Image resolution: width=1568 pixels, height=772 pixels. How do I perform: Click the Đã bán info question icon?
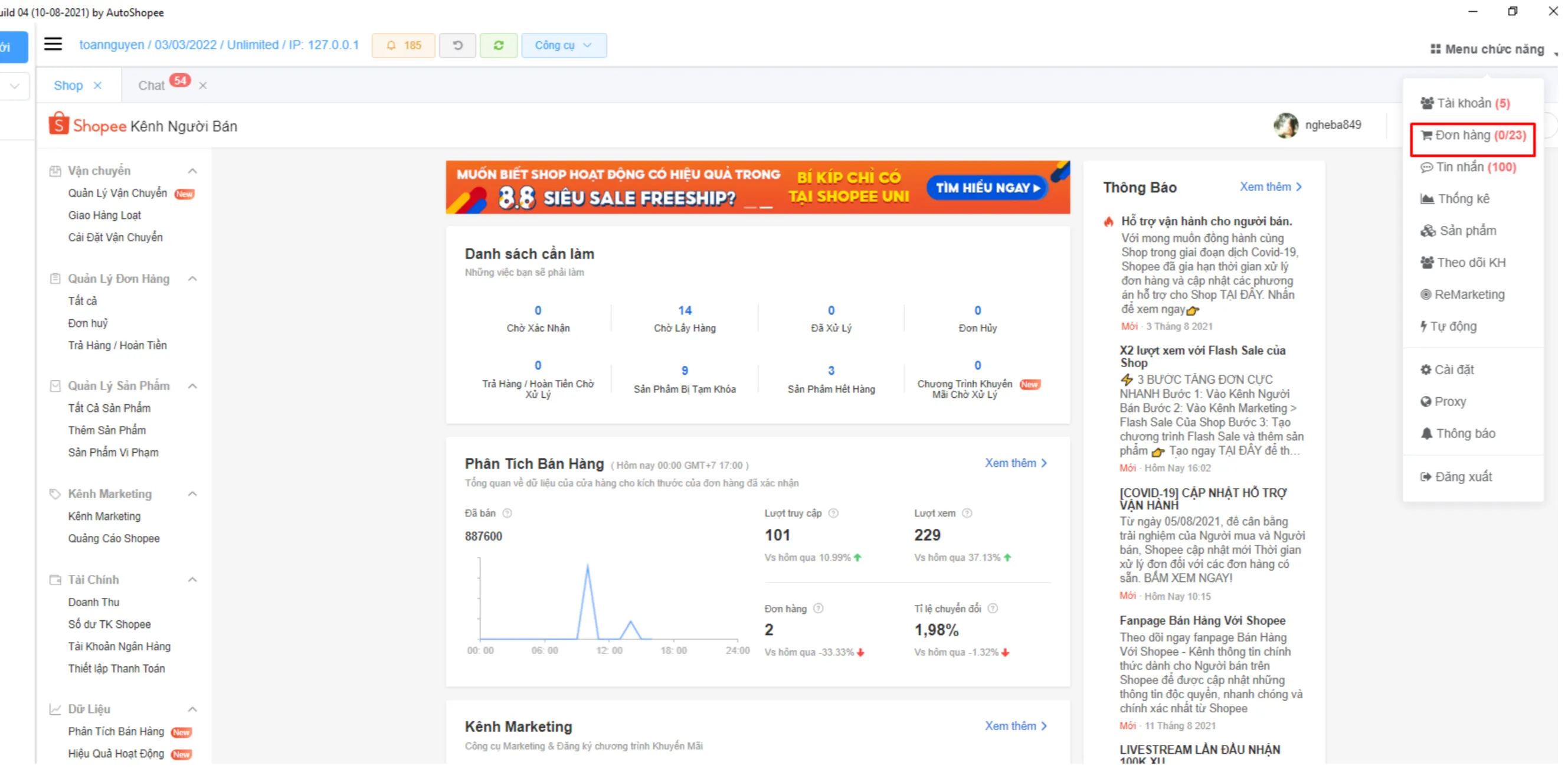(507, 513)
